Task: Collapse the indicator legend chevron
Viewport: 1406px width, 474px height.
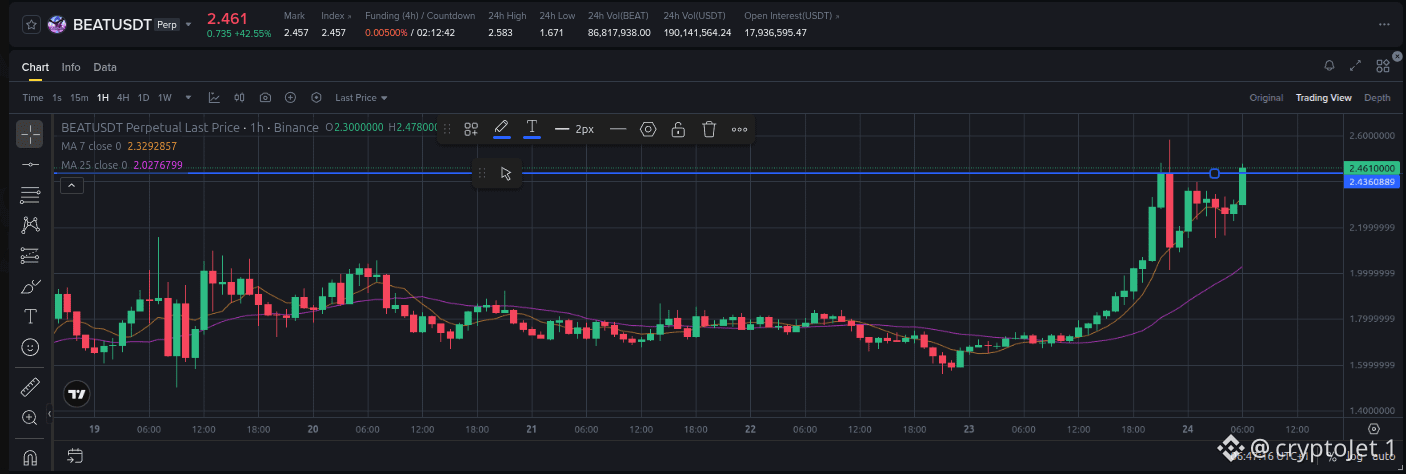Action: (71, 185)
